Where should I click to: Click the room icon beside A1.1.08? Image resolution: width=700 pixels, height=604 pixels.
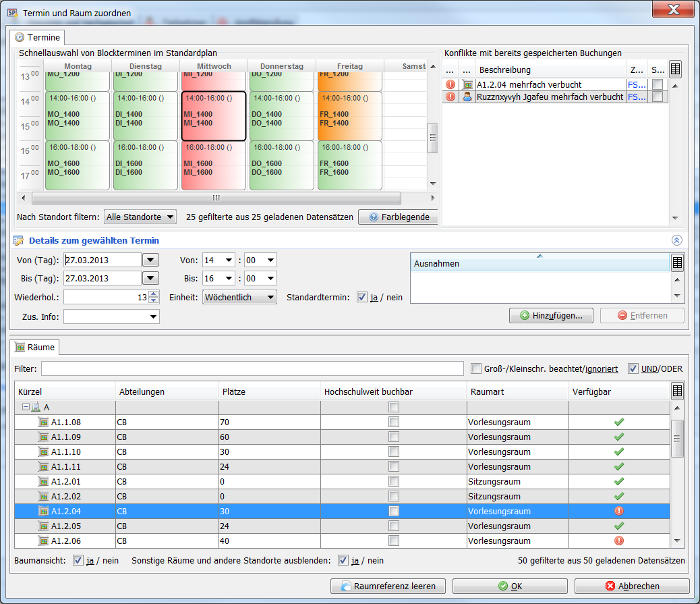pos(43,422)
